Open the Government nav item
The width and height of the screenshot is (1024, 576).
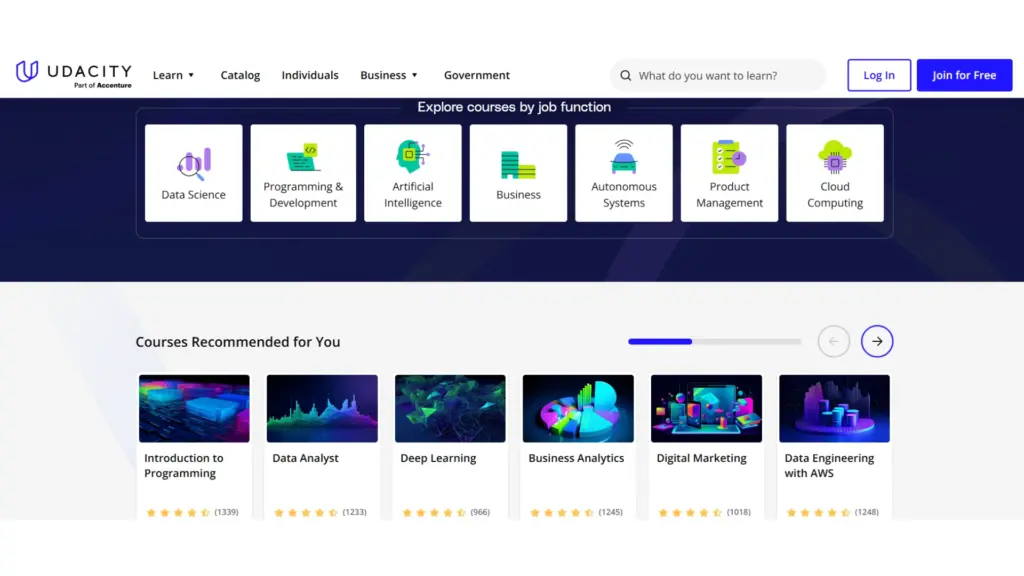(477, 75)
